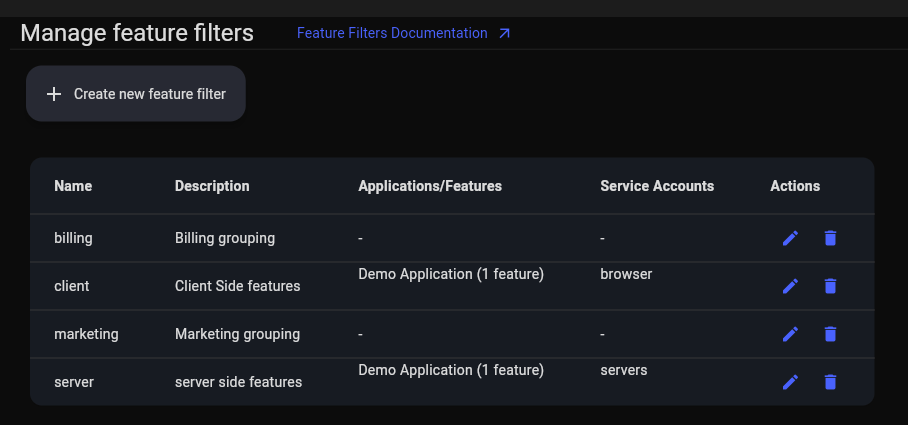Click Demo Application in the client row
Image resolution: width=908 pixels, height=425 pixels.
point(451,274)
